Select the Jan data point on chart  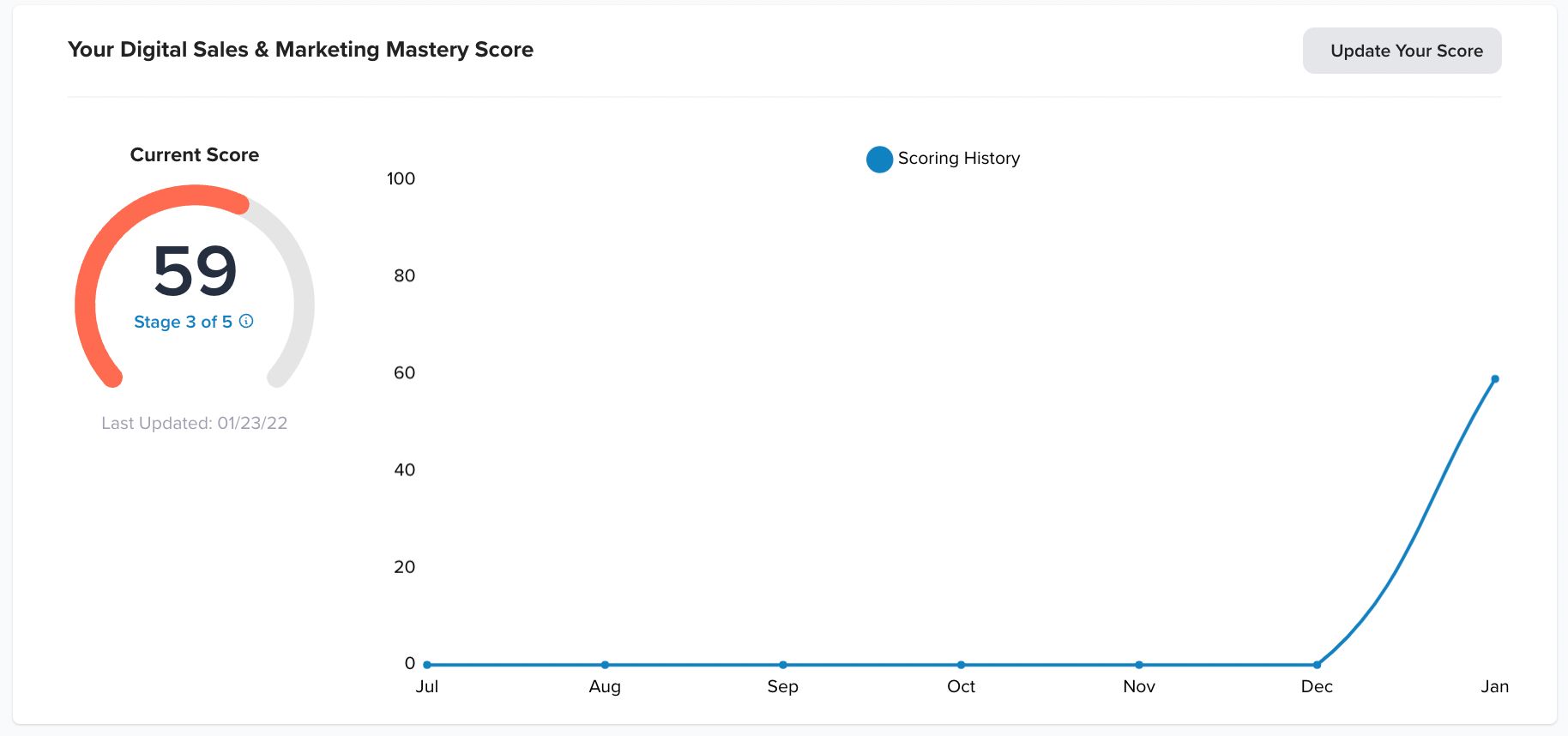click(1494, 378)
